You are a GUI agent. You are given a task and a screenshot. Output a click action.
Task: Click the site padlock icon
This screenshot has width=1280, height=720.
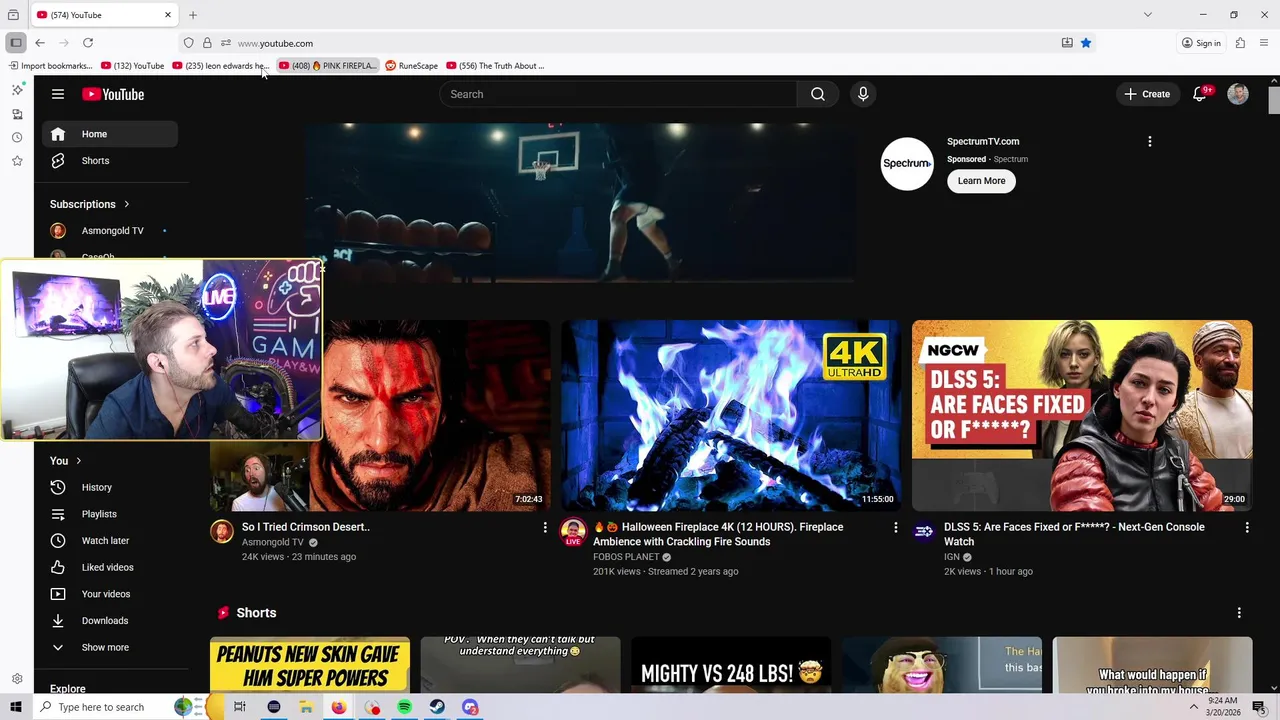point(207,43)
